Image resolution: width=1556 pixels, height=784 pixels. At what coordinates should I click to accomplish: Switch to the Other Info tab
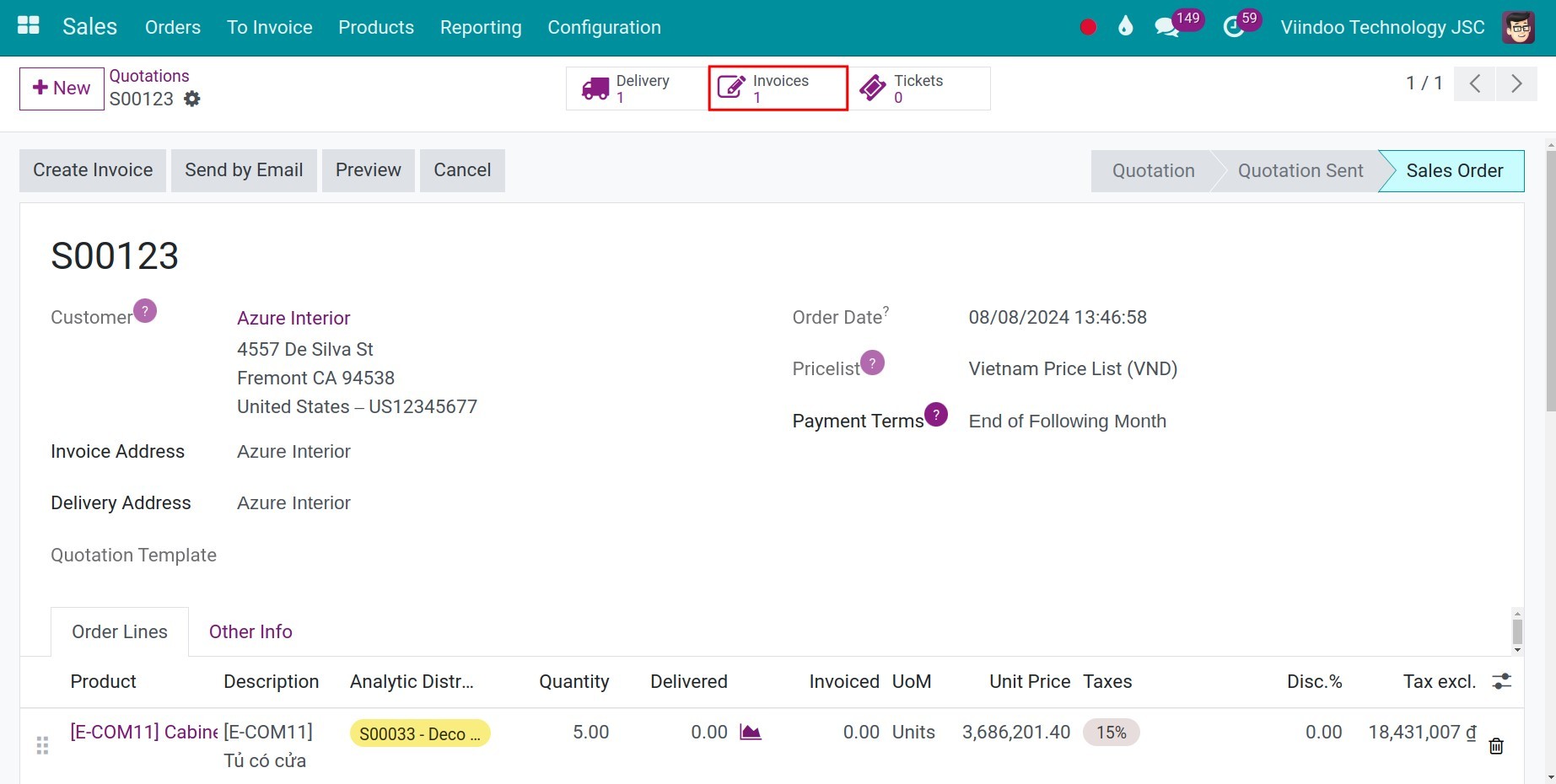(250, 631)
